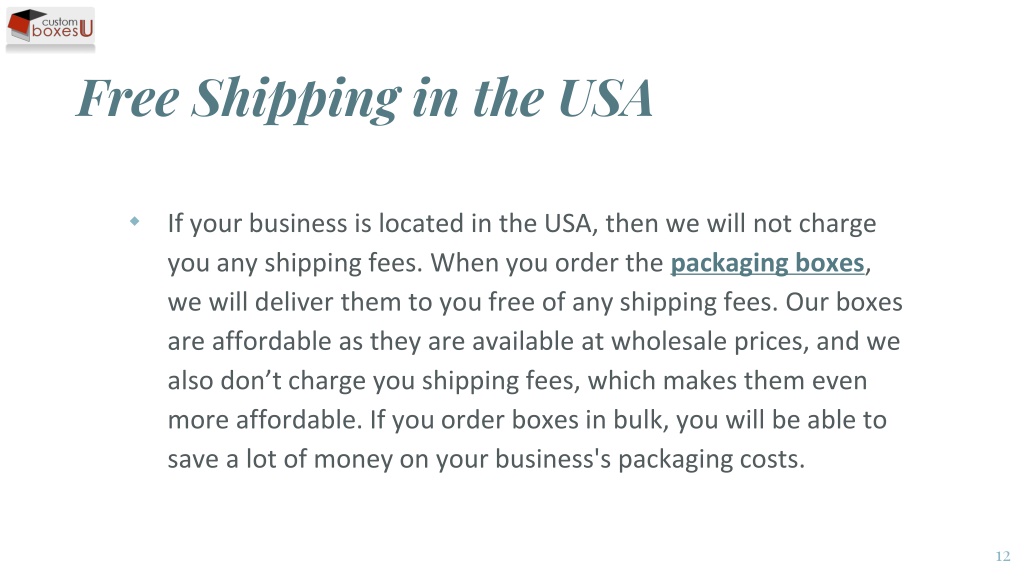The width and height of the screenshot is (1024, 576).
Task: Click the line starting 'If your business'
Action: 522,223
